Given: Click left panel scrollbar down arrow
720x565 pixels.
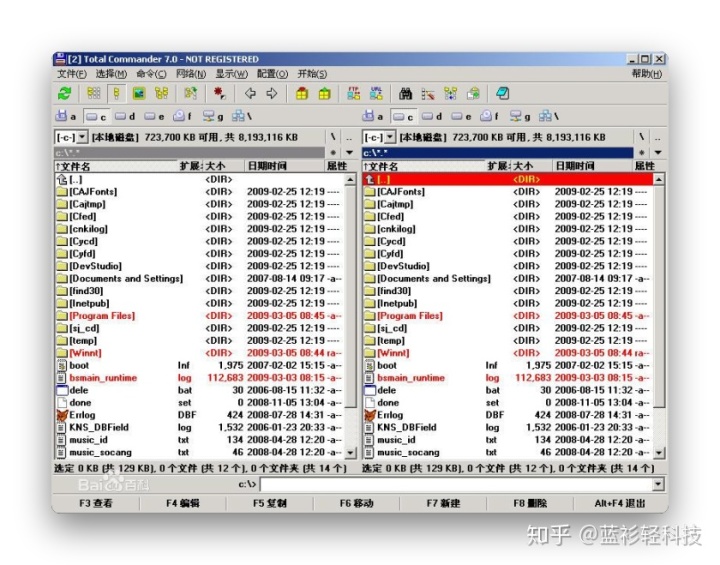Looking at the screenshot, I should pos(350,452).
